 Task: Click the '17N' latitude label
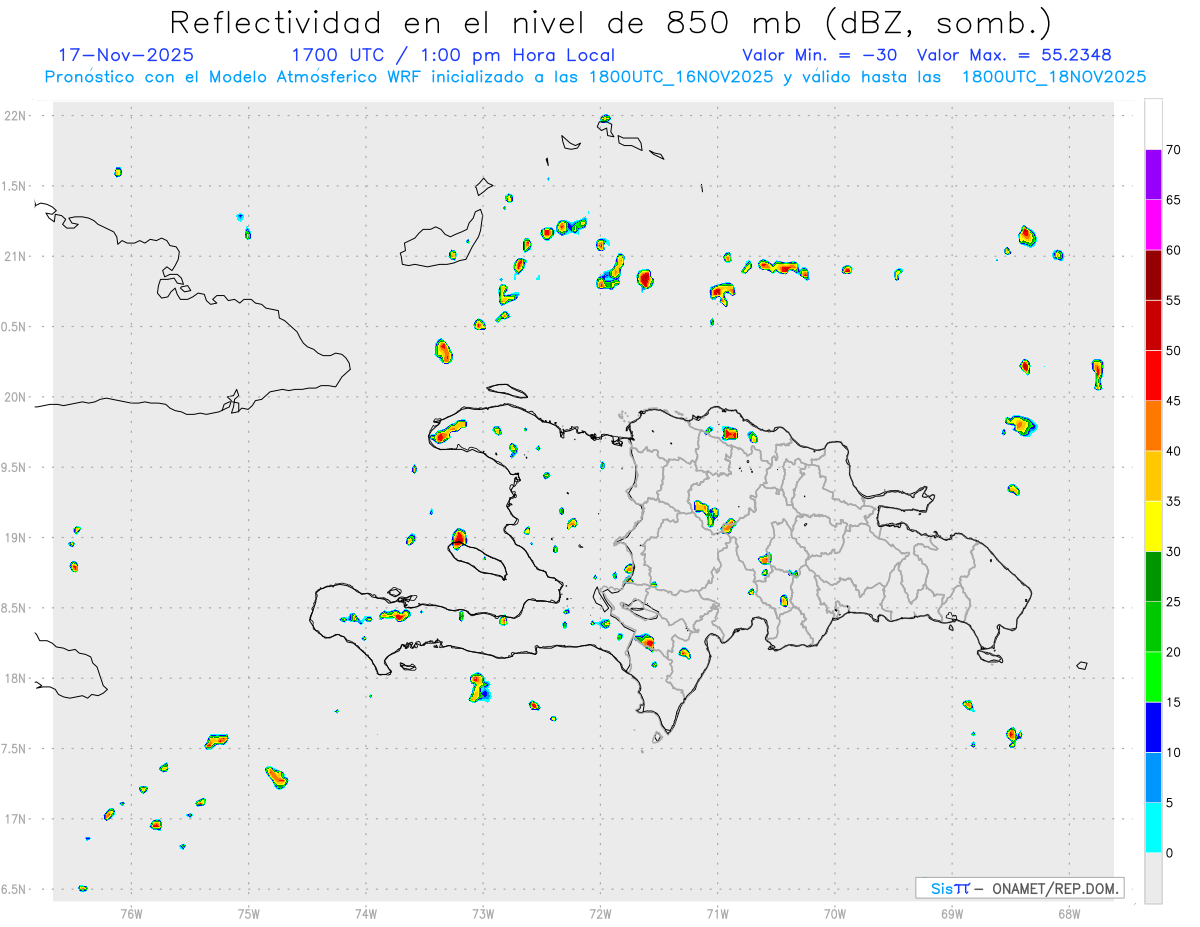[17, 819]
